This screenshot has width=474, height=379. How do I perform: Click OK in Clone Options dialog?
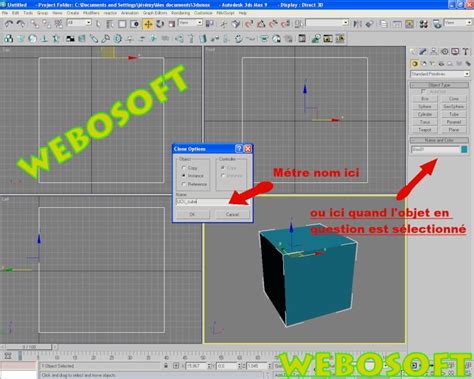point(192,214)
